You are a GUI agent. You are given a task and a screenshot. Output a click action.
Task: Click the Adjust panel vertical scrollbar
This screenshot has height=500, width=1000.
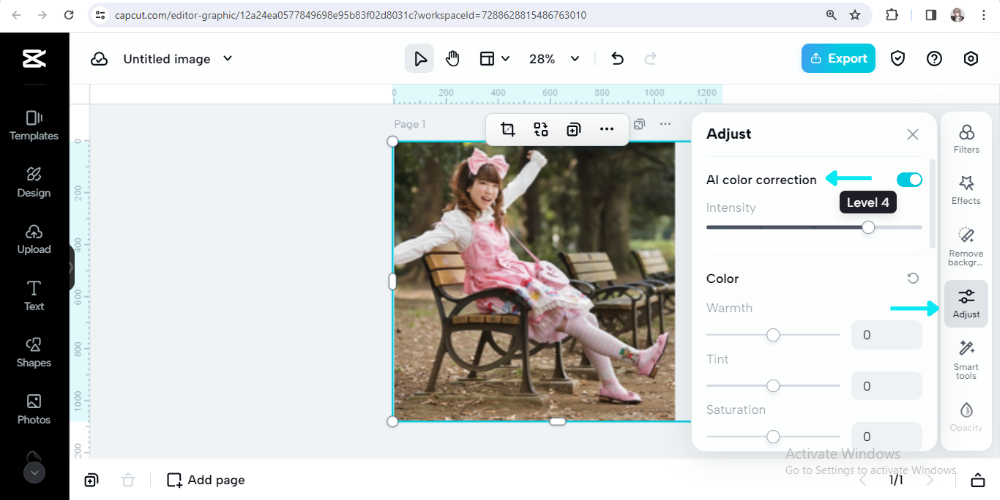click(933, 204)
